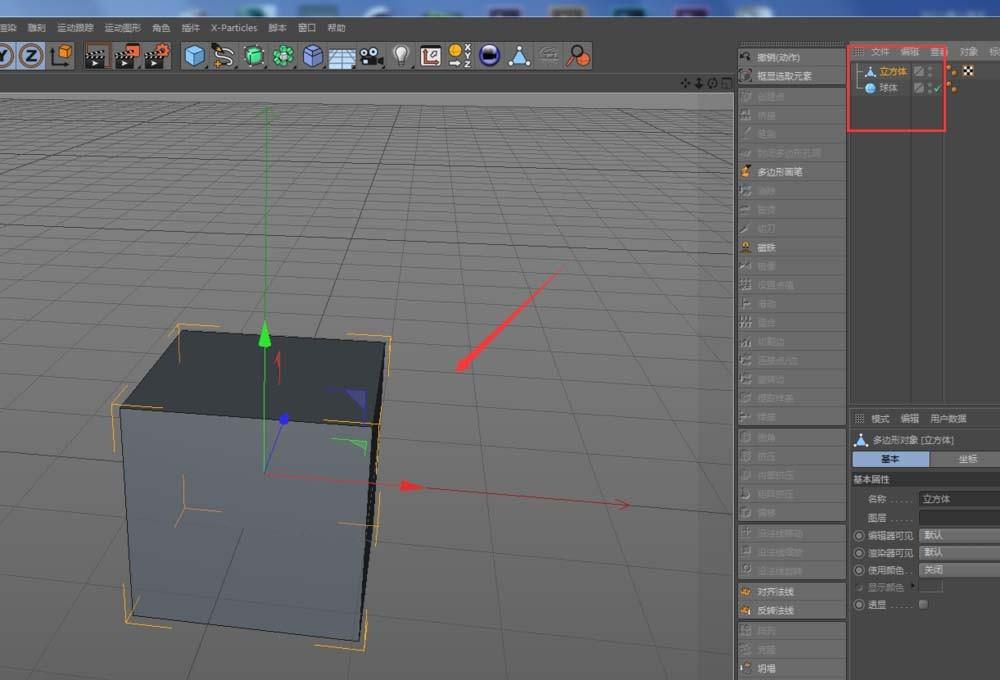Screen dimensions: 1000x680
Task: Select the Light object icon on toolbar
Action: (402, 57)
